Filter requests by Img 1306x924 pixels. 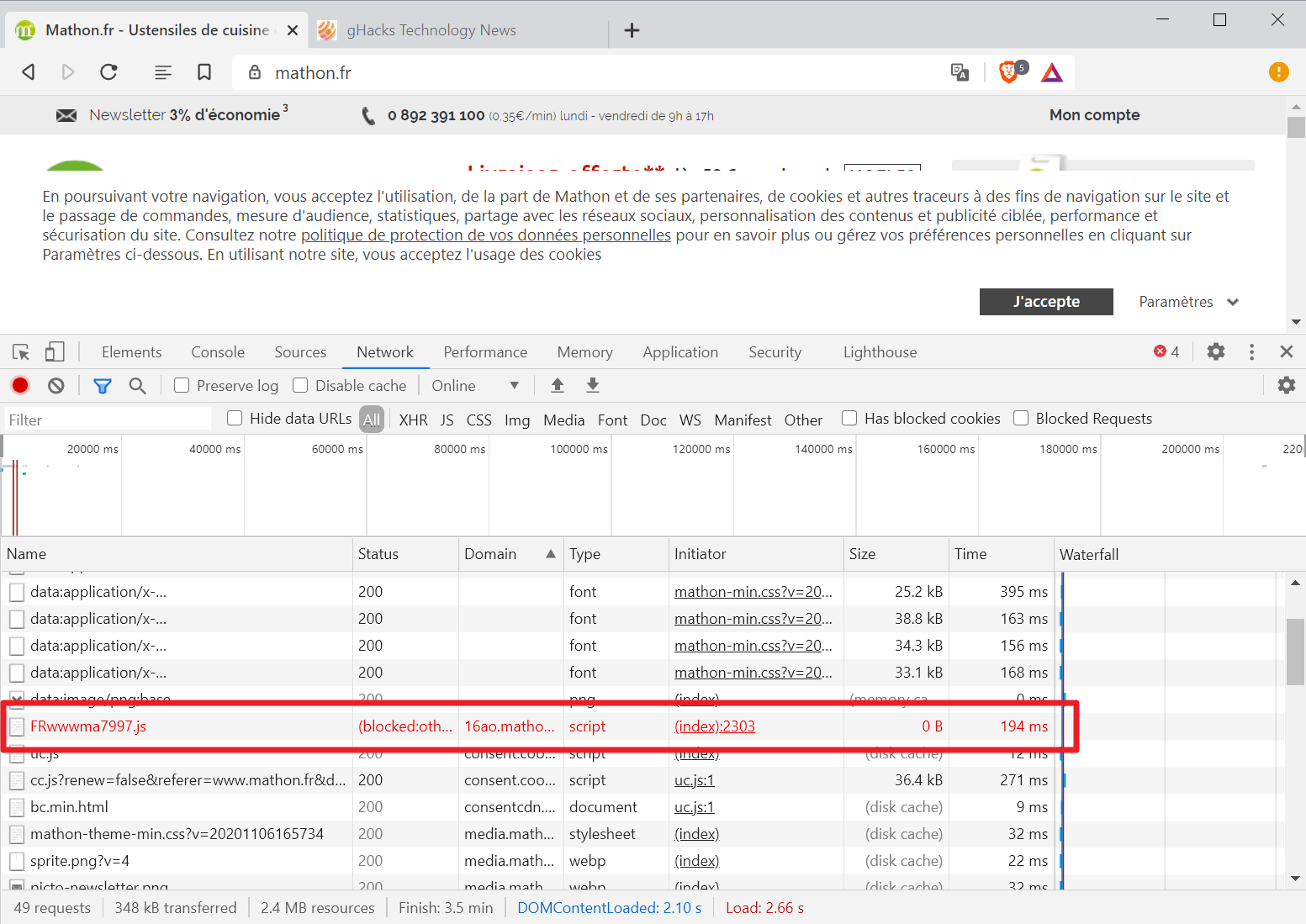pos(517,420)
